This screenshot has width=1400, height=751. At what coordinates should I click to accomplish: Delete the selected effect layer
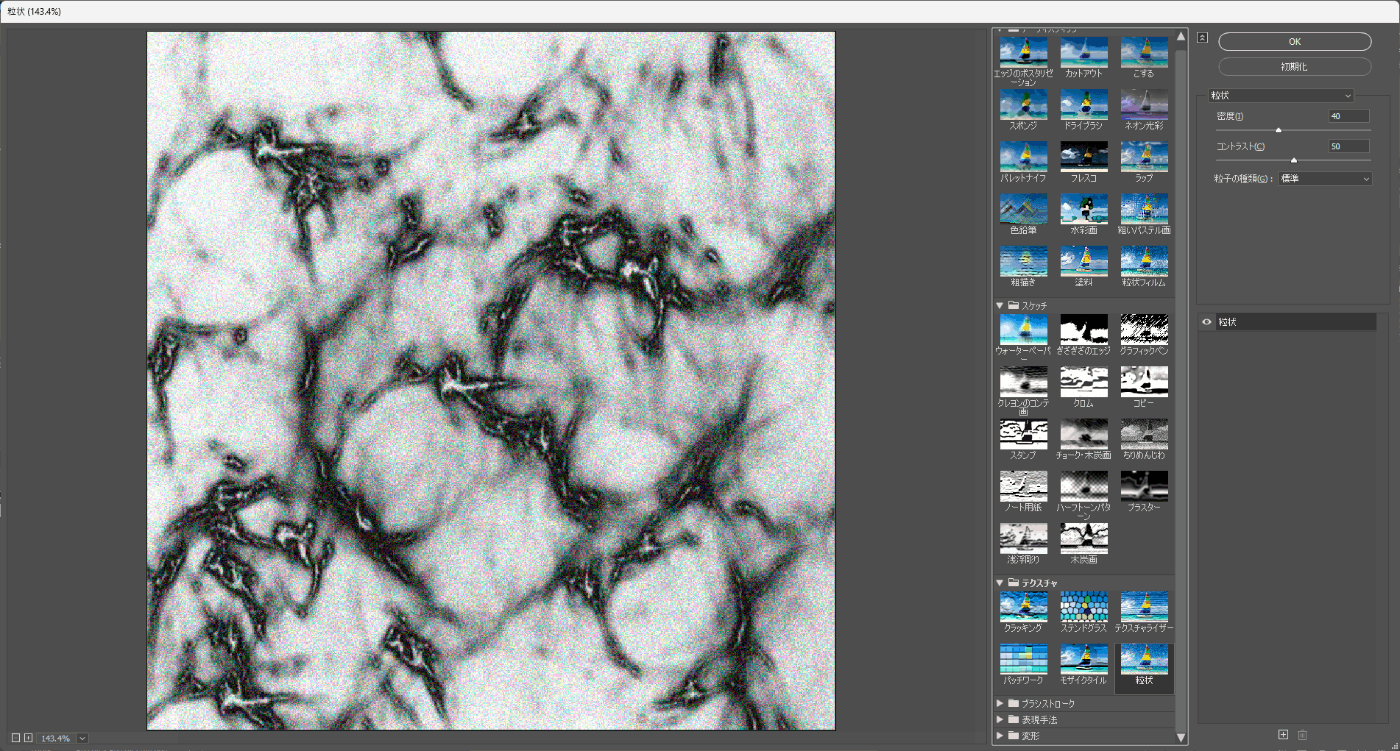pos(1302,735)
